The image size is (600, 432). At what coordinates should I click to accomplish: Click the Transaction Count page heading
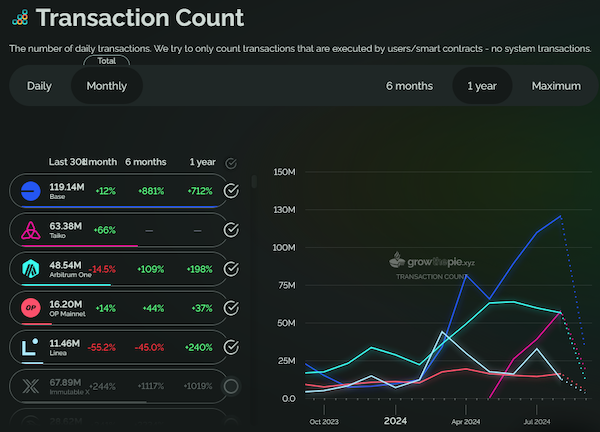point(140,18)
